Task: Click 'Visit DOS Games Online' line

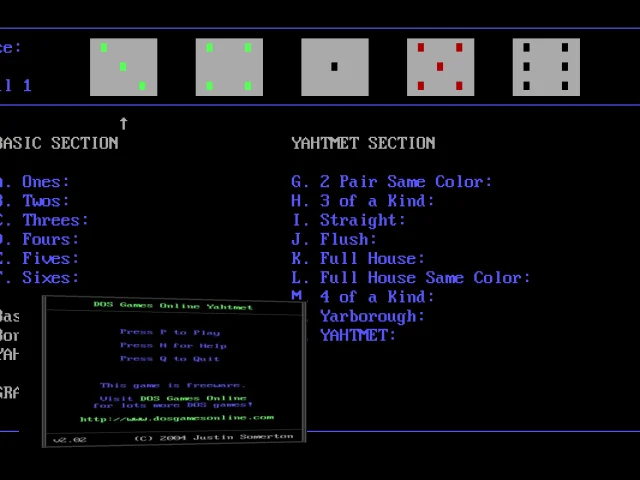Action: 173,398
